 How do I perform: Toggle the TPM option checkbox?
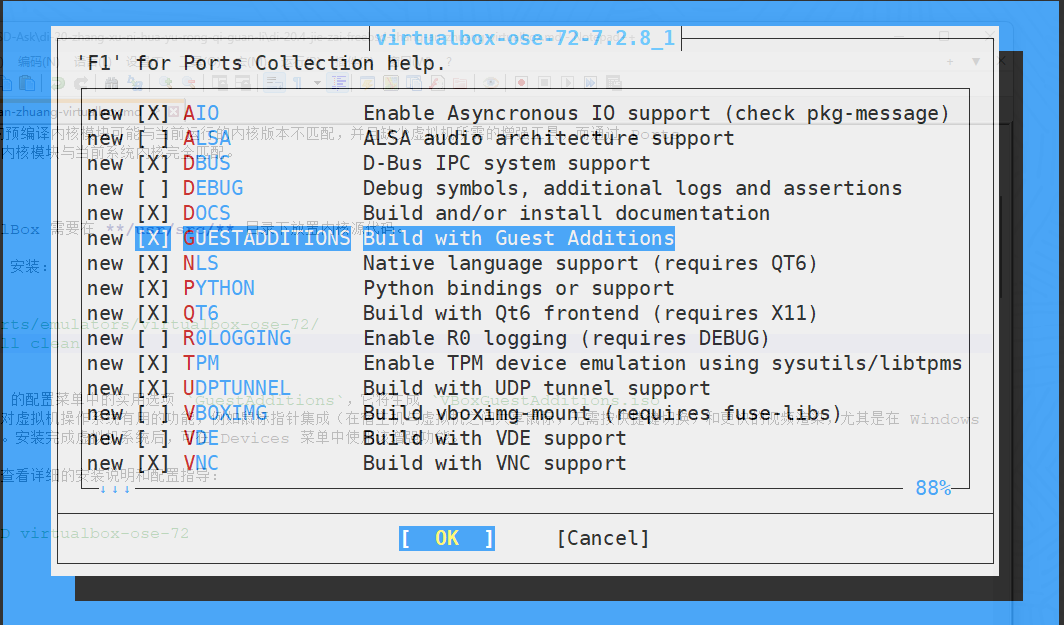[153, 364]
